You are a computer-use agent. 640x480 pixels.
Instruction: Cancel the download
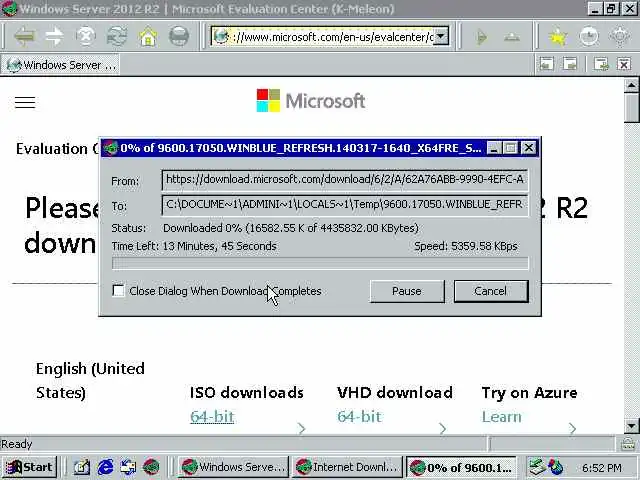491,291
